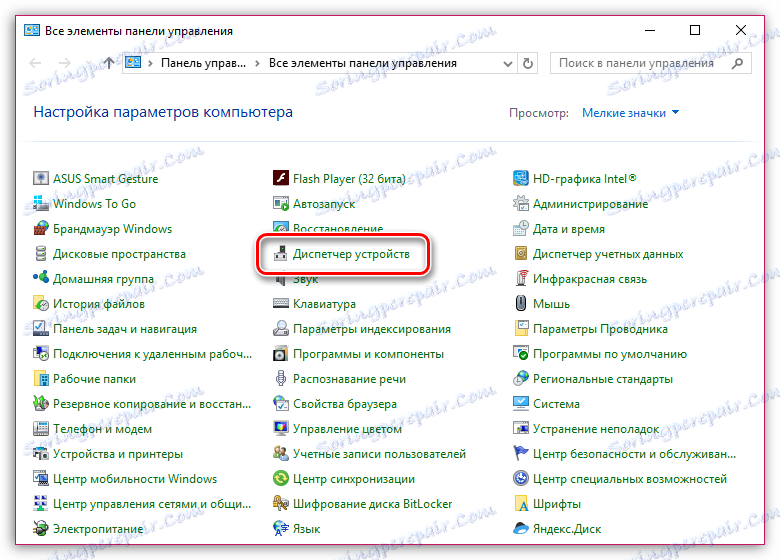Open Устранение неполадок link
This screenshot has width=780, height=560.
(596, 429)
